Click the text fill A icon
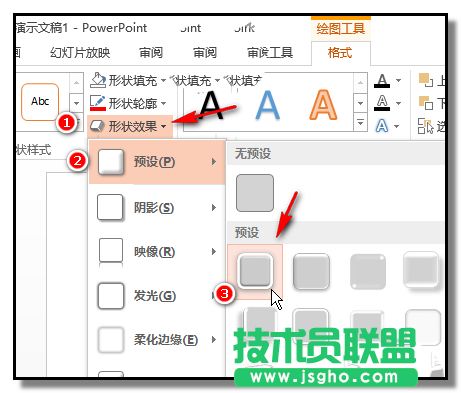Image resolution: width=461 pixels, height=393 pixels. tap(382, 80)
